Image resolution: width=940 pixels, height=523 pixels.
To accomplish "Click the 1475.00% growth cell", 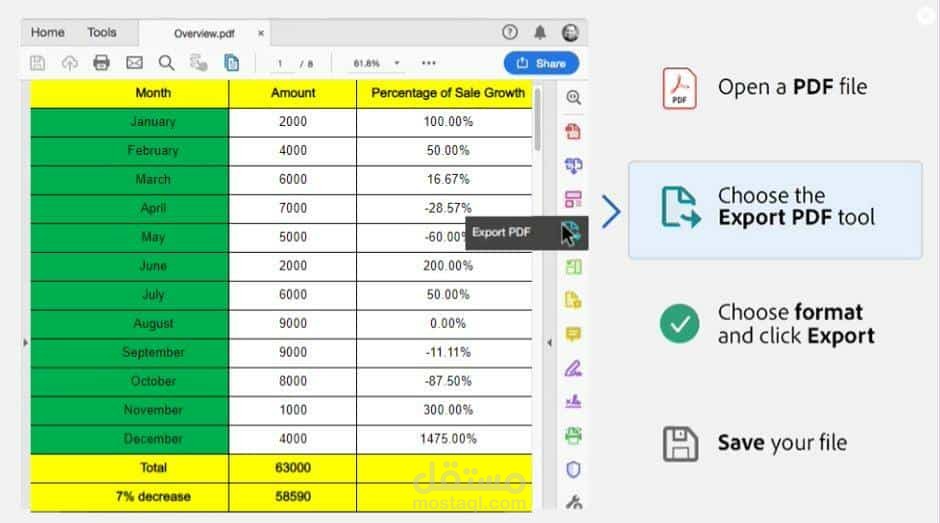I will coord(444,439).
